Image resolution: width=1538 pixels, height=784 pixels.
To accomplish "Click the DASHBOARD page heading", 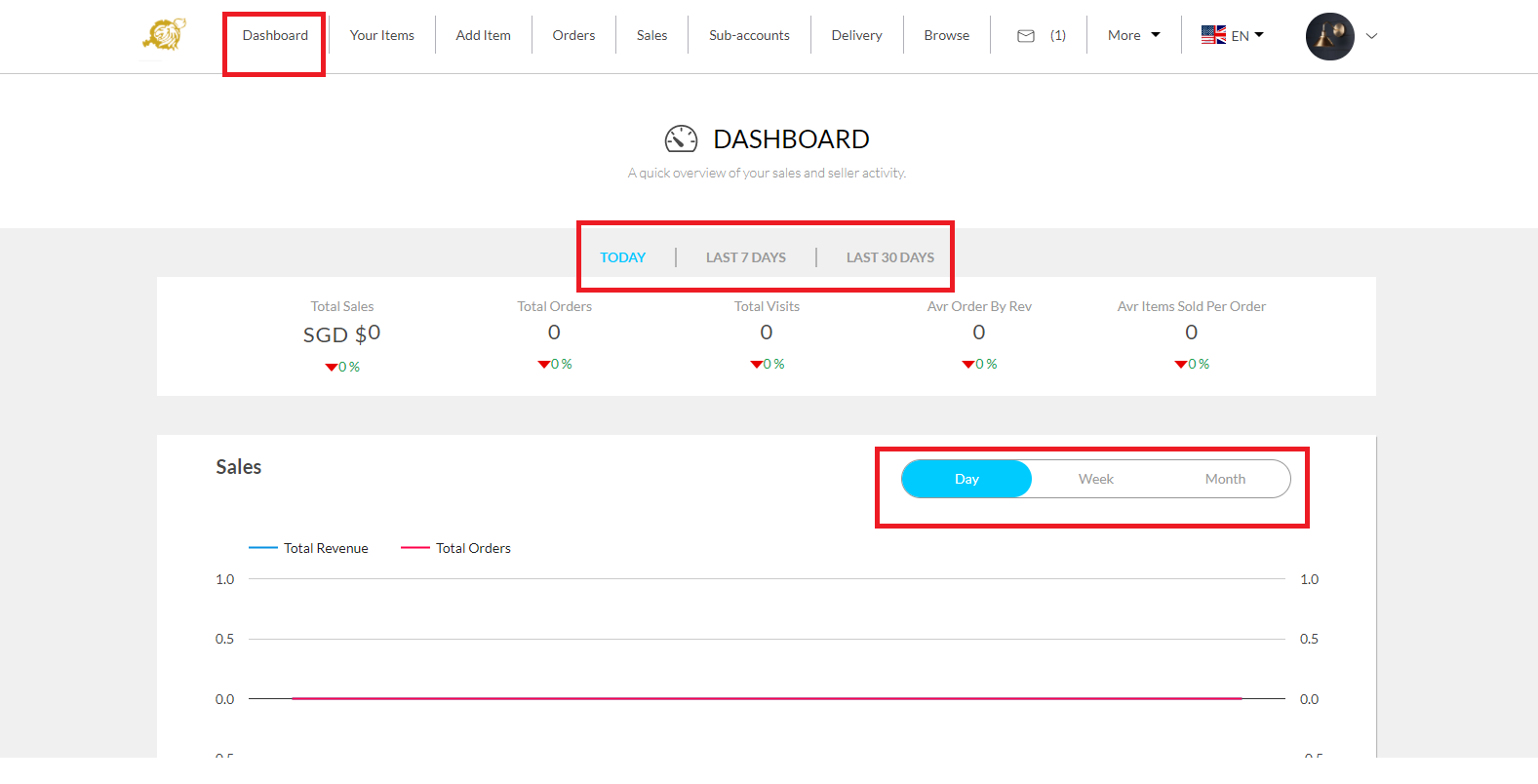I will 791,139.
